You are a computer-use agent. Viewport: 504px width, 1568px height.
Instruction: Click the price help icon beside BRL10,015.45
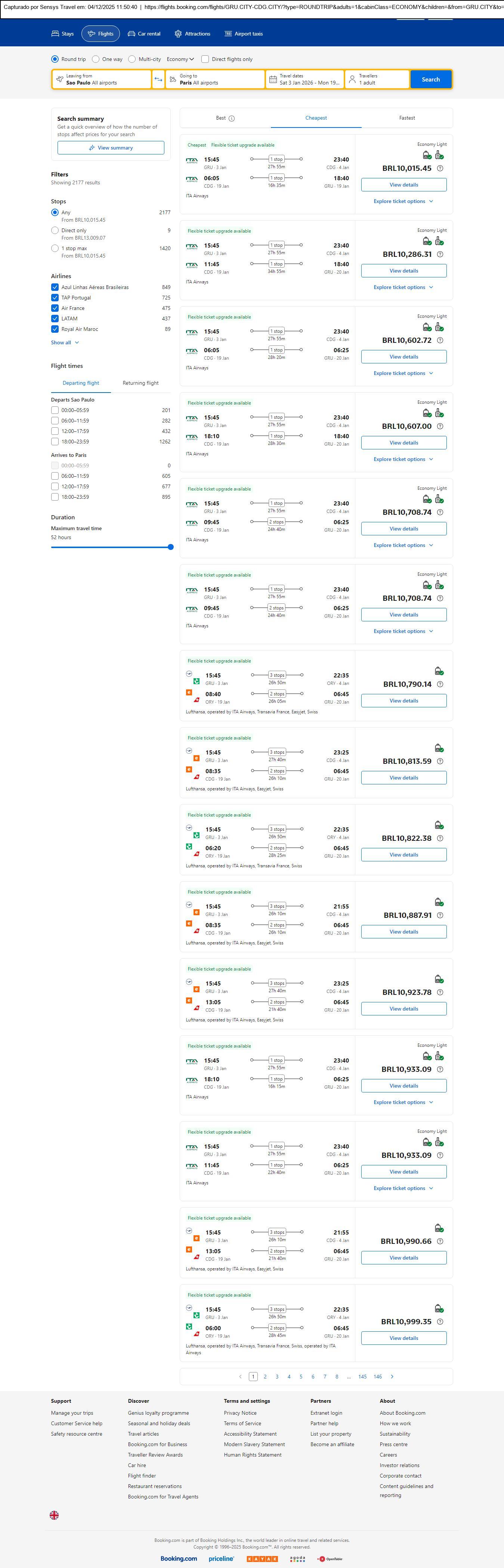coord(440,169)
